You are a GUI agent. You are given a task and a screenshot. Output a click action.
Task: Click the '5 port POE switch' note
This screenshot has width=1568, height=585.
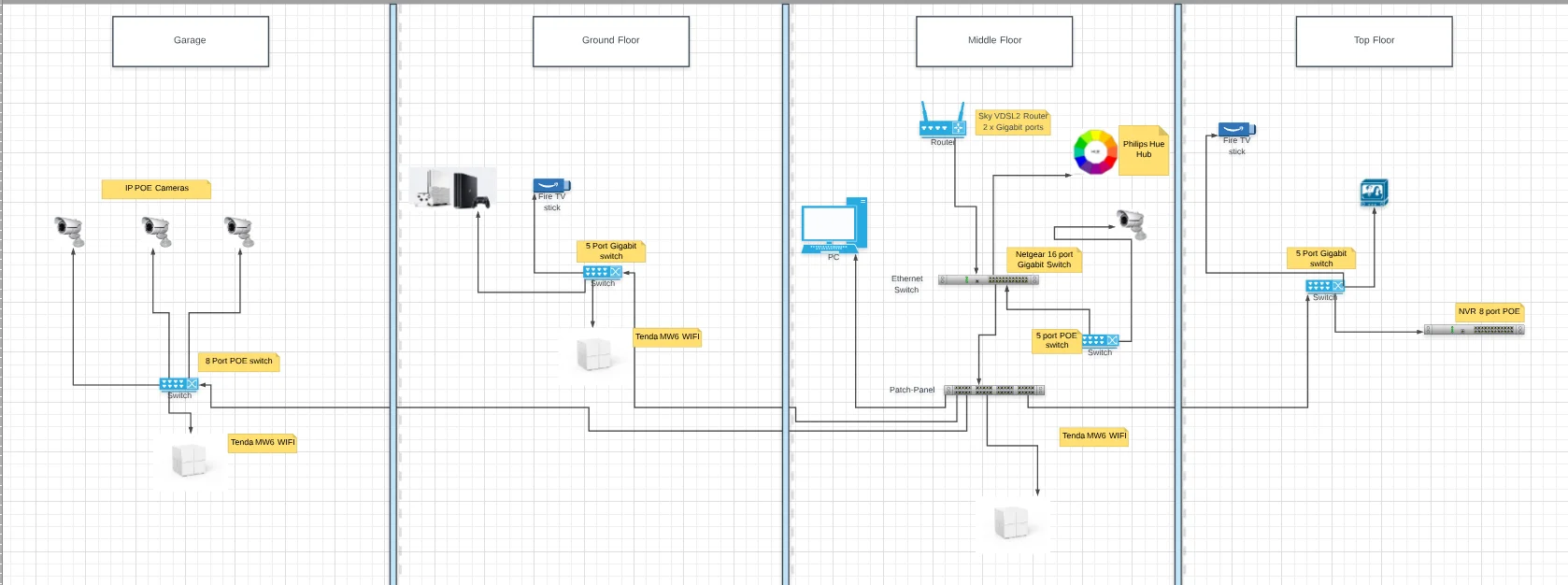pyautogui.click(x=1057, y=341)
